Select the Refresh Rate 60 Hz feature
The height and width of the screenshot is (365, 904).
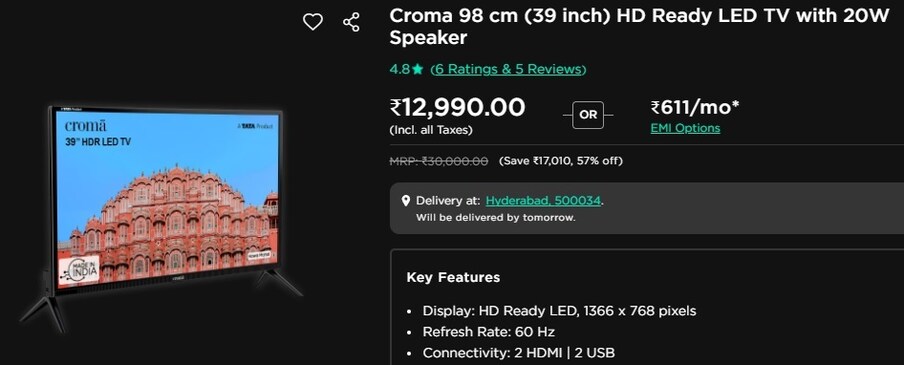[x=488, y=332]
